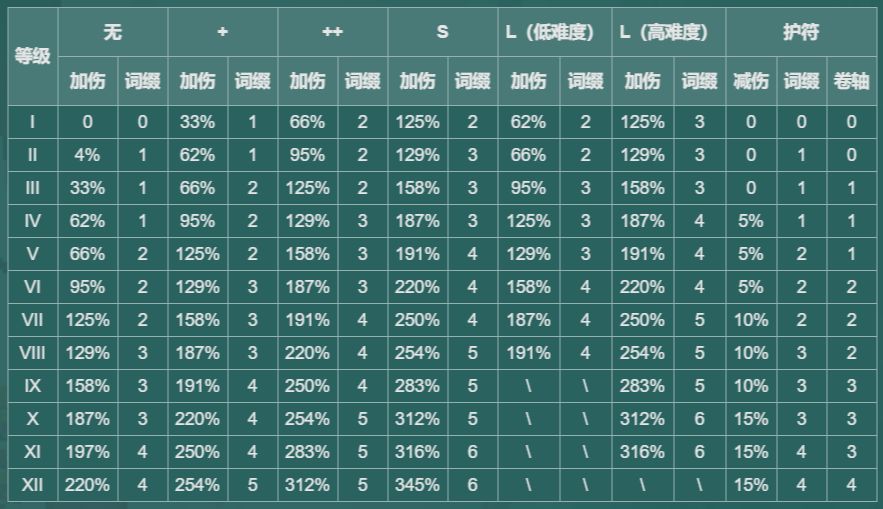Select the 无 column group header
This screenshot has width=883, height=509.
(x=112, y=32)
